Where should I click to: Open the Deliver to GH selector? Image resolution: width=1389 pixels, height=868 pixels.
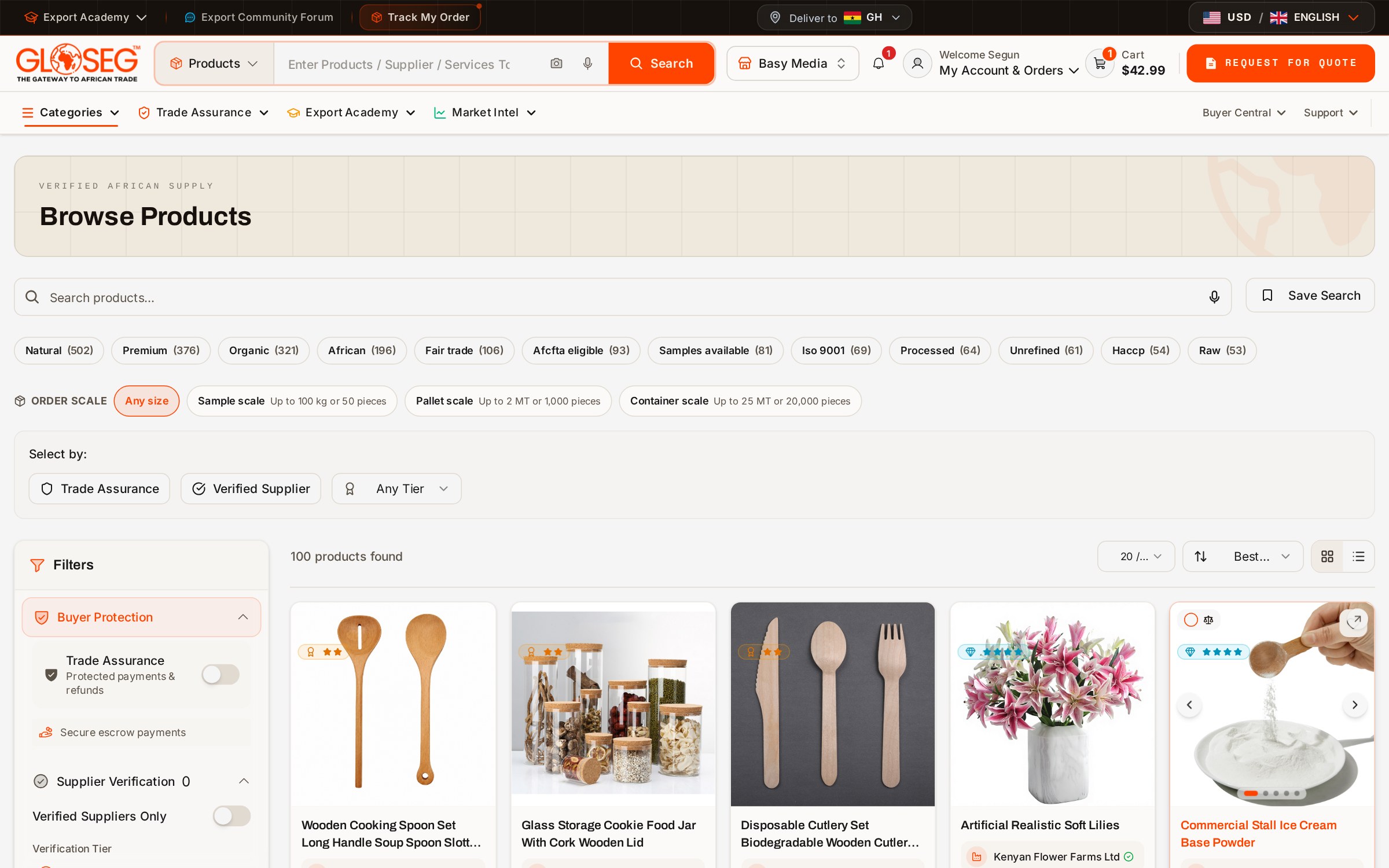(x=834, y=17)
